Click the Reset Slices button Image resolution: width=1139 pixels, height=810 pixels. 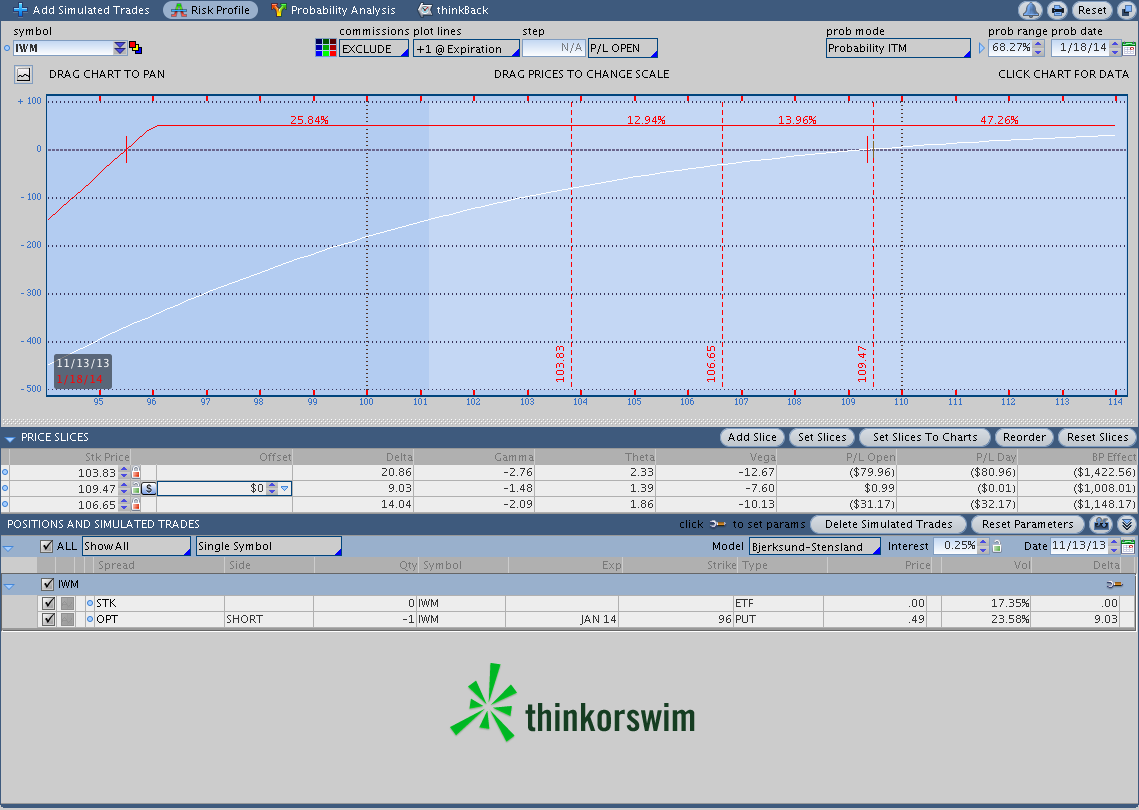point(1097,437)
